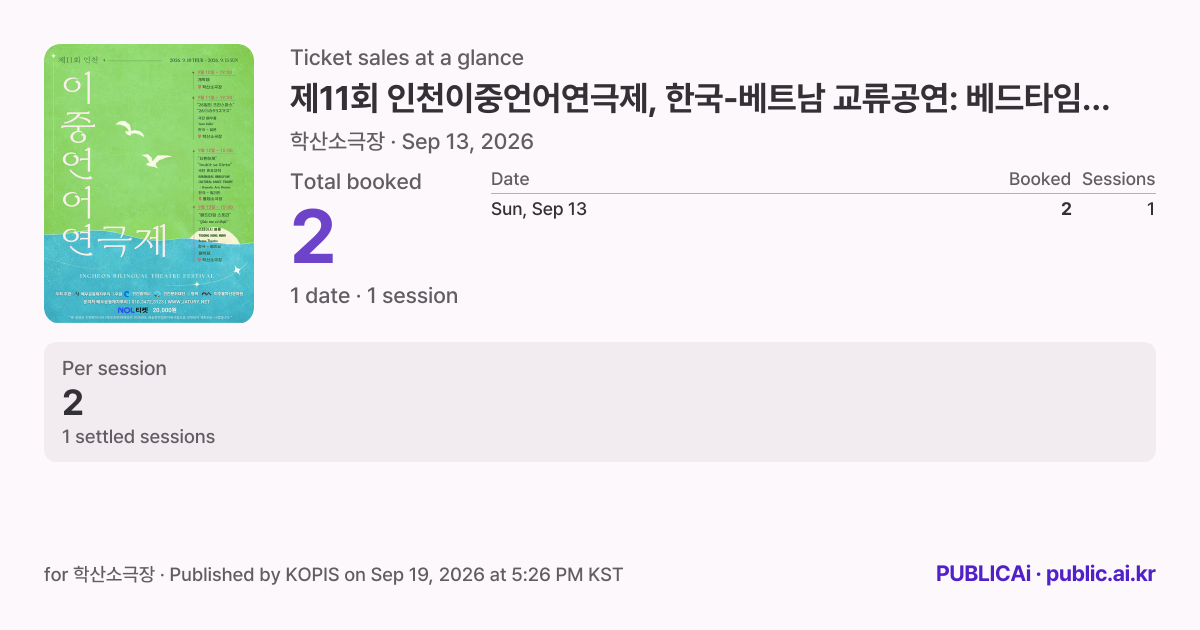Click the Sessions column header
The image size is (1200, 630).
click(x=1118, y=179)
